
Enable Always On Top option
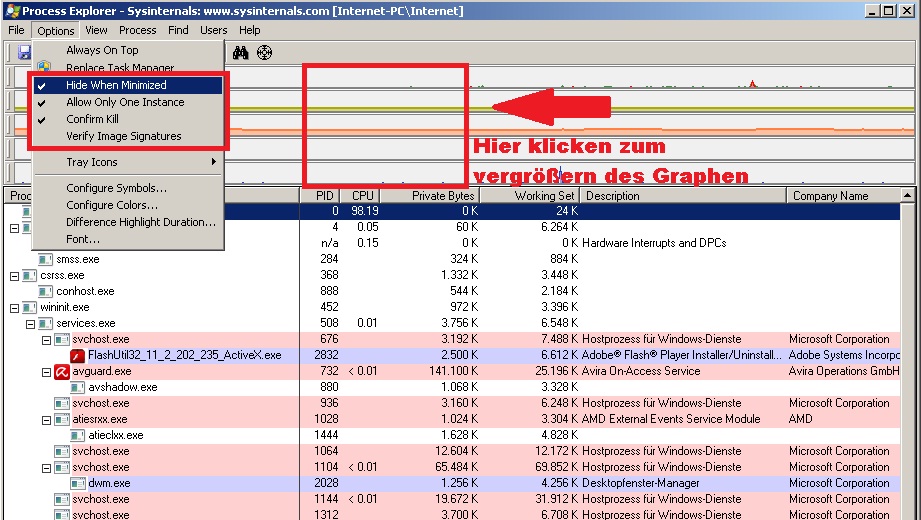[x=128, y=51]
